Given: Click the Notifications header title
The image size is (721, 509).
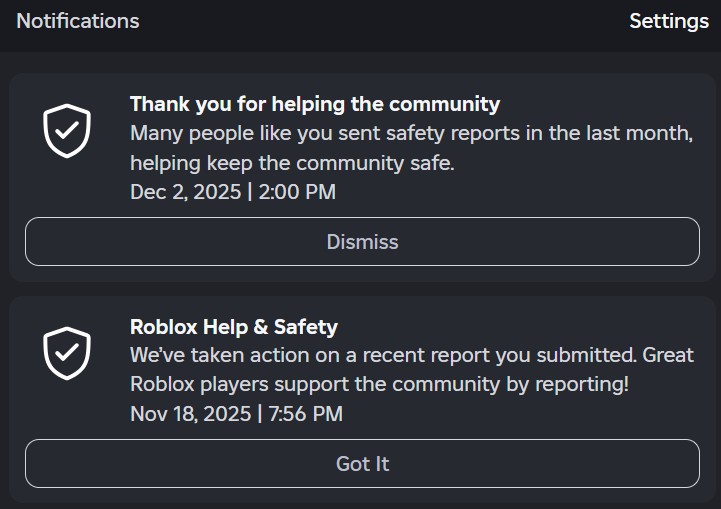Looking at the screenshot, I should [78, 21].
